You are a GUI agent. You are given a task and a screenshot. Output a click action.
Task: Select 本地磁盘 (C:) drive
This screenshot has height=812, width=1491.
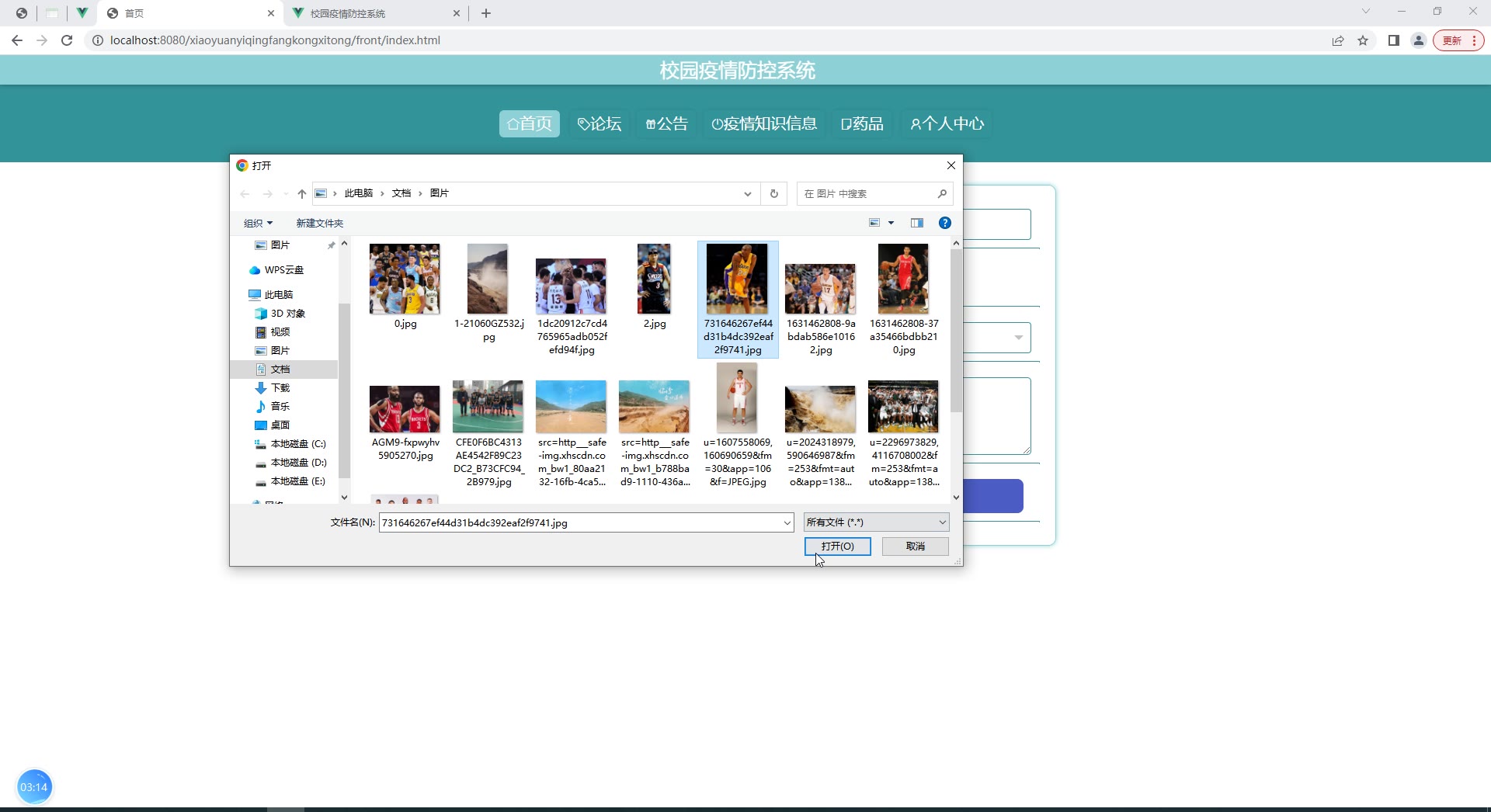coord(290,444)
